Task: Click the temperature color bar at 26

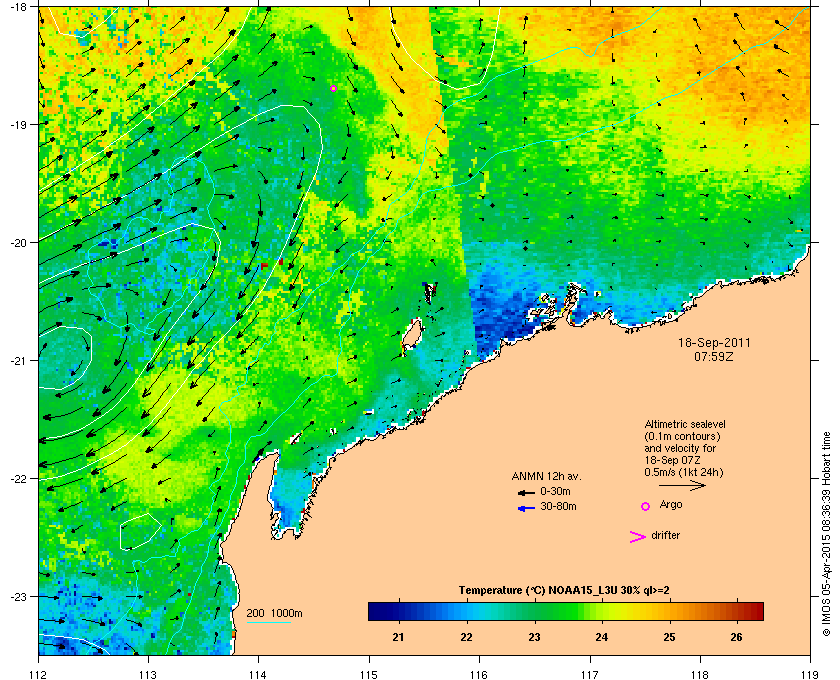Action: [737, 611]
